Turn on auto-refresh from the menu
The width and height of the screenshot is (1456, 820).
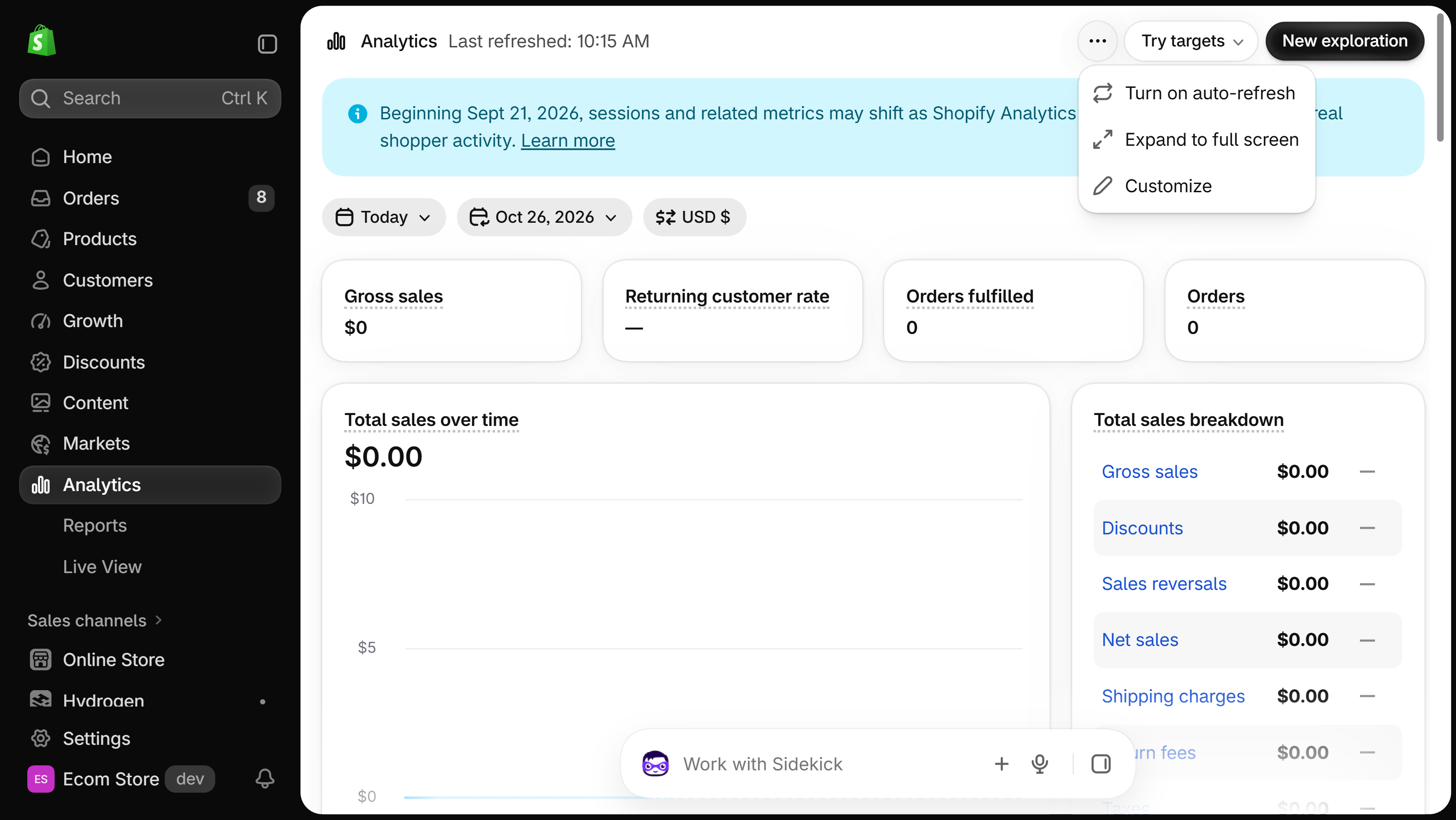(x=1196, y=93)
